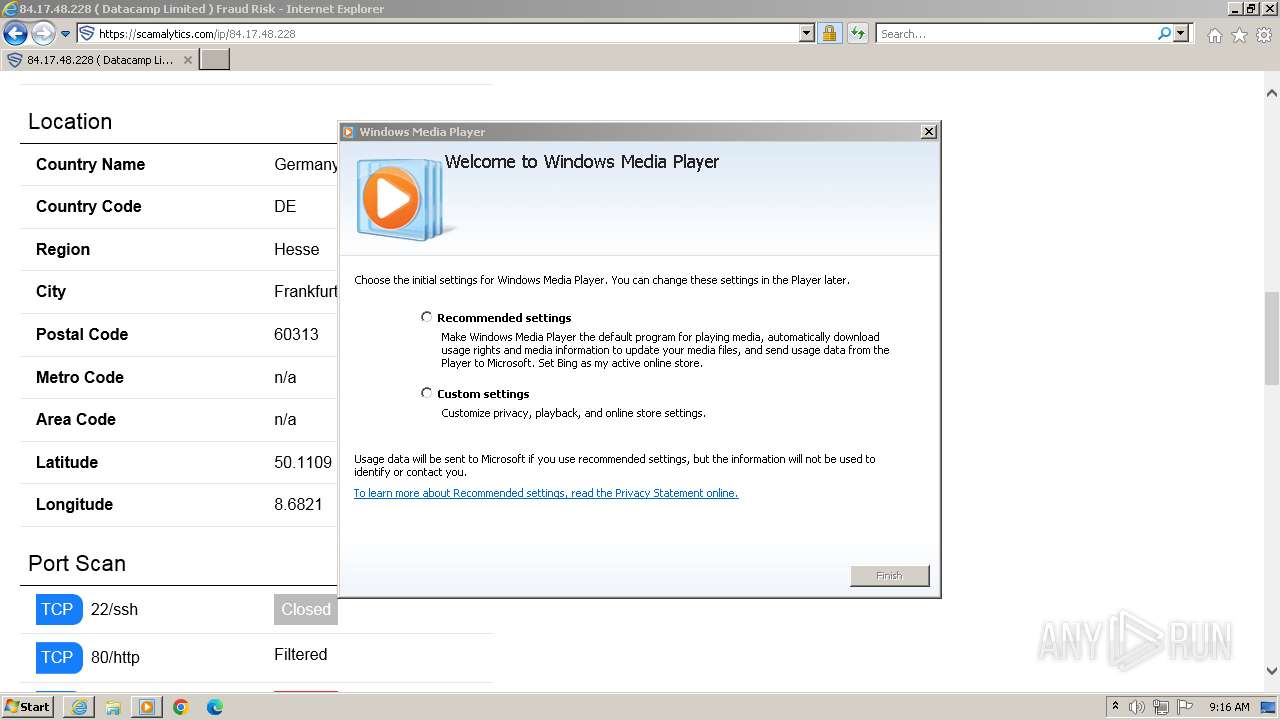Click the City row label
Viewport: 1280px width, 720px height.
coord(51,292)
